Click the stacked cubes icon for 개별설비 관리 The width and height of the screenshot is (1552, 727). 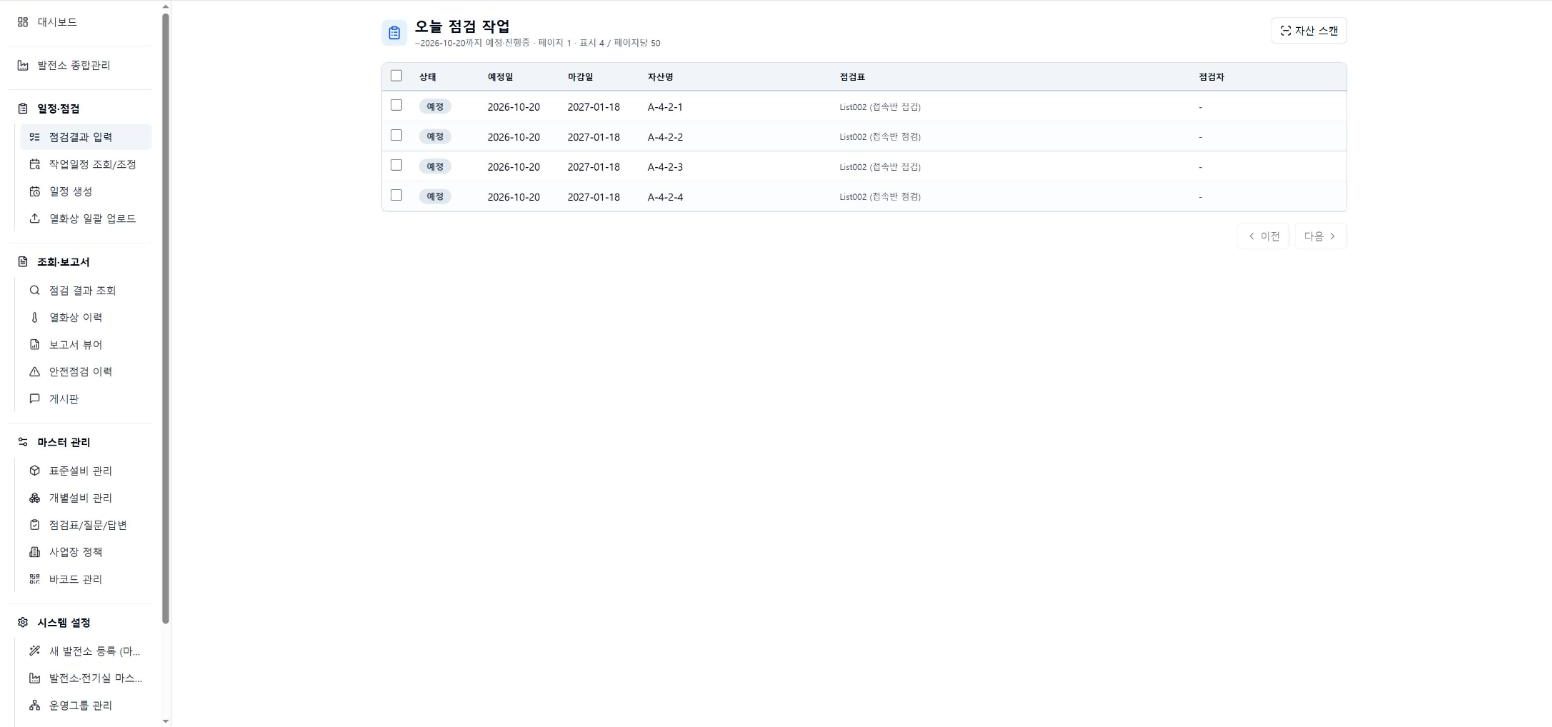[35, 498]
